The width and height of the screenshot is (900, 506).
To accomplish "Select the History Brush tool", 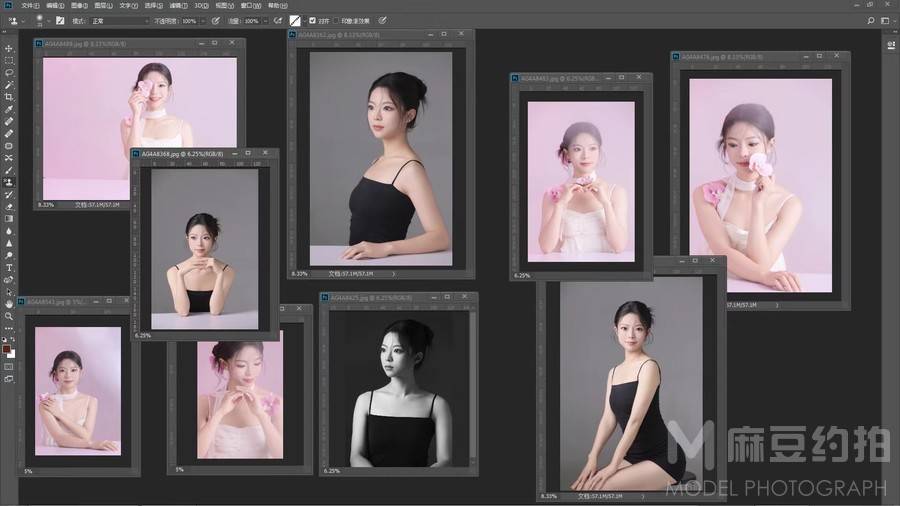I will tap(9, 194).
